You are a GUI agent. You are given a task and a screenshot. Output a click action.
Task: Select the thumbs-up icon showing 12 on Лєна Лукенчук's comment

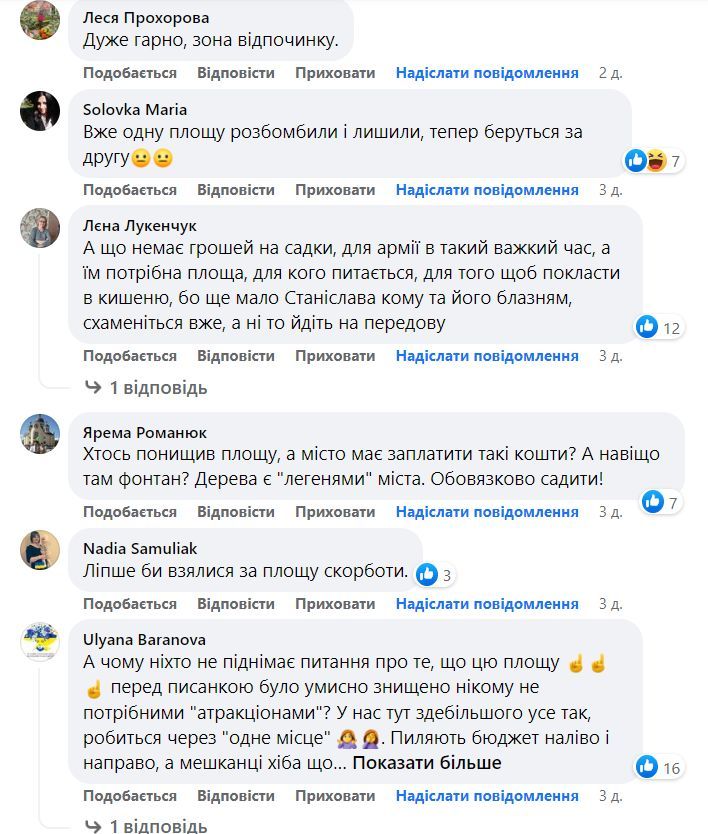[646, 325]
